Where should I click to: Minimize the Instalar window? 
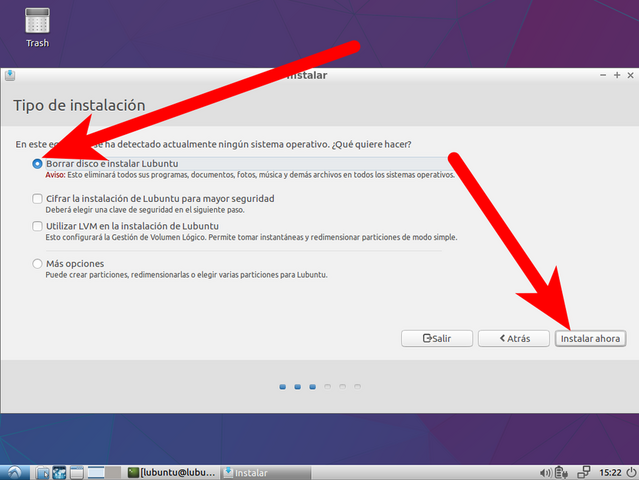[x=603, y=75]
